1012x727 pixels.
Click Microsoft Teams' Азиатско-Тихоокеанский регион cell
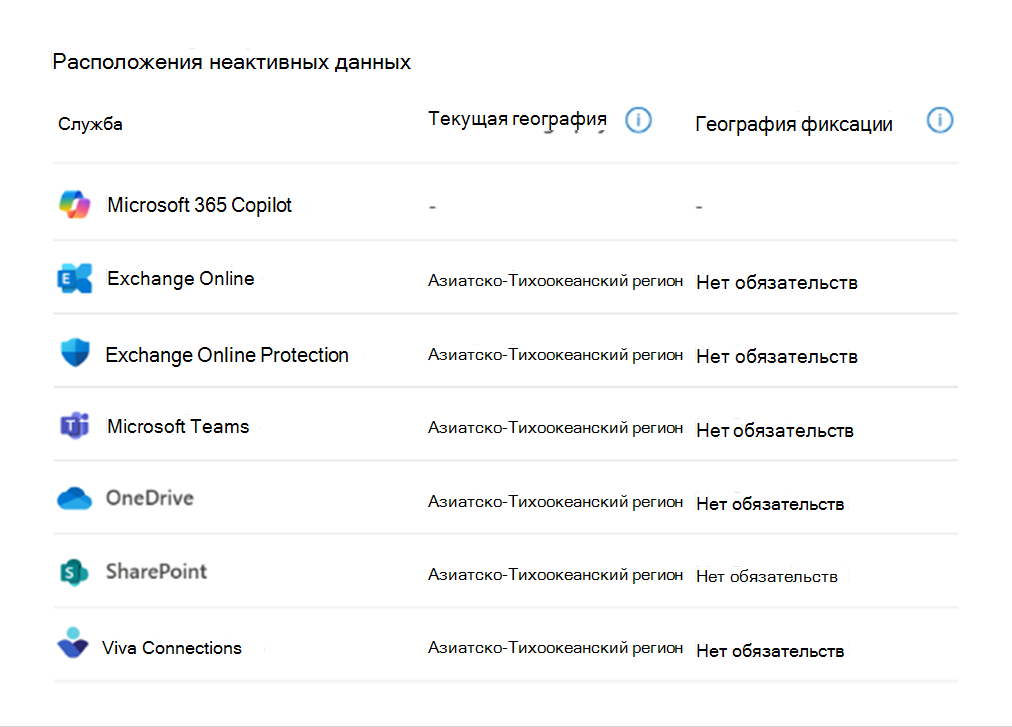(555, 427)
